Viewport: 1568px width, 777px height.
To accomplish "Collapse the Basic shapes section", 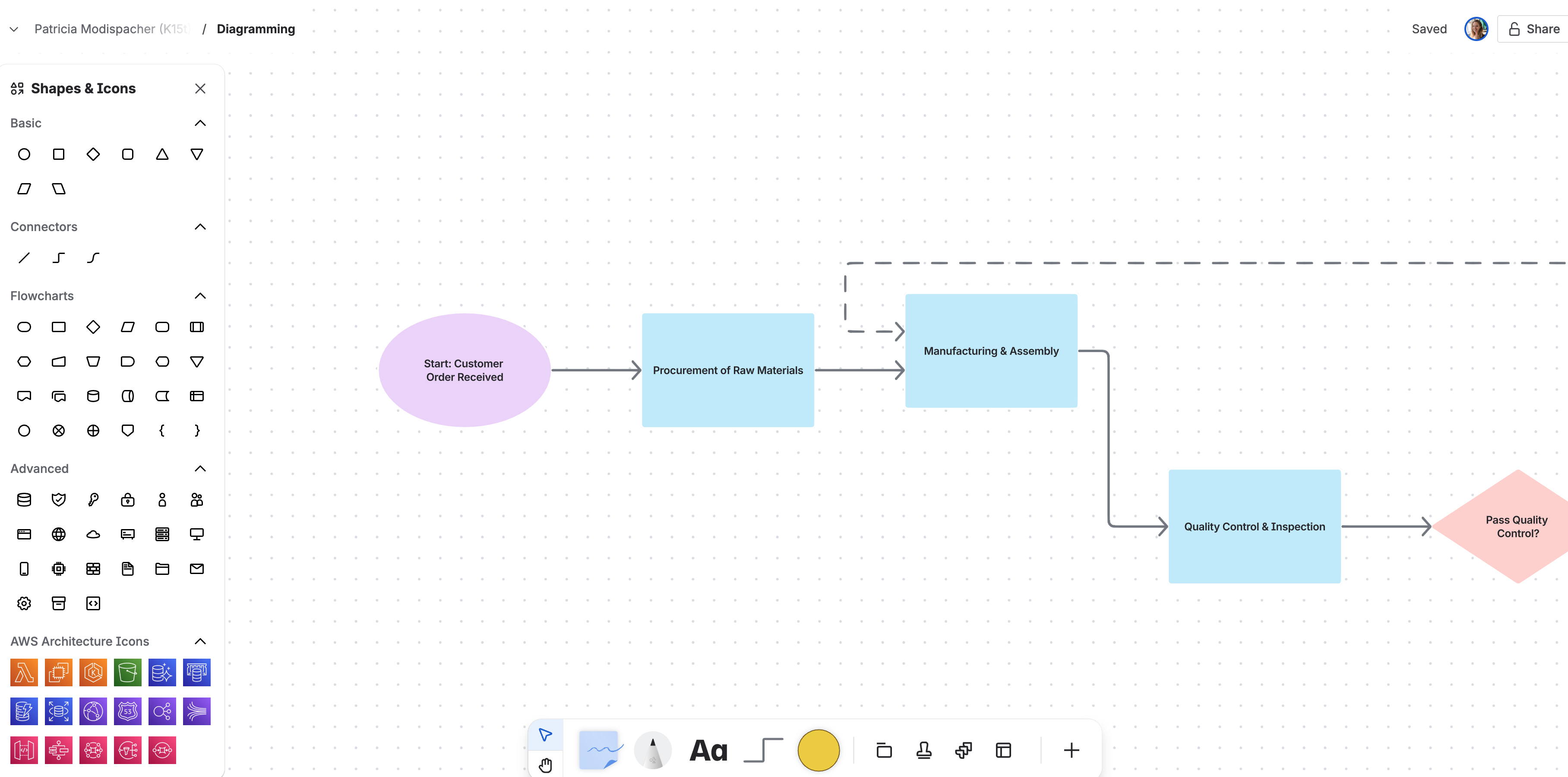I will coord(199,123).
